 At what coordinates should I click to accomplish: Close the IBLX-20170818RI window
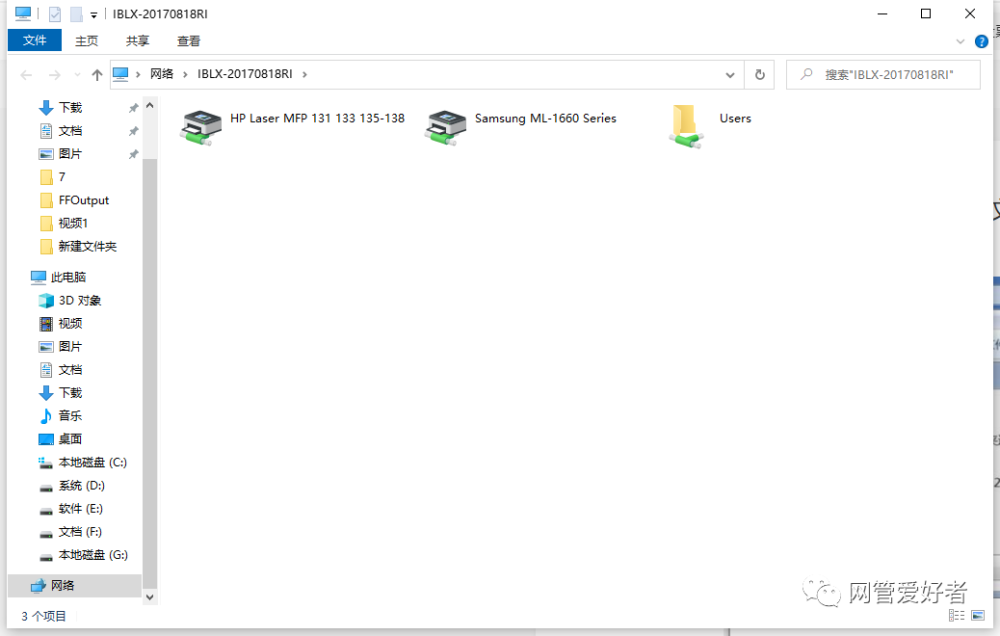coord(970,13)
